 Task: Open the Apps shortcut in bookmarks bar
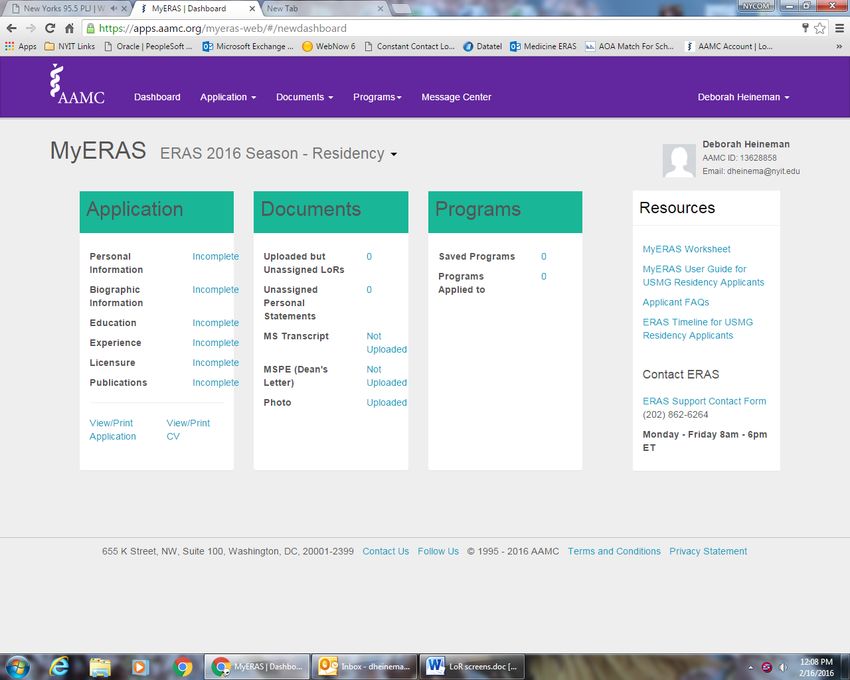tap(21, 47)
